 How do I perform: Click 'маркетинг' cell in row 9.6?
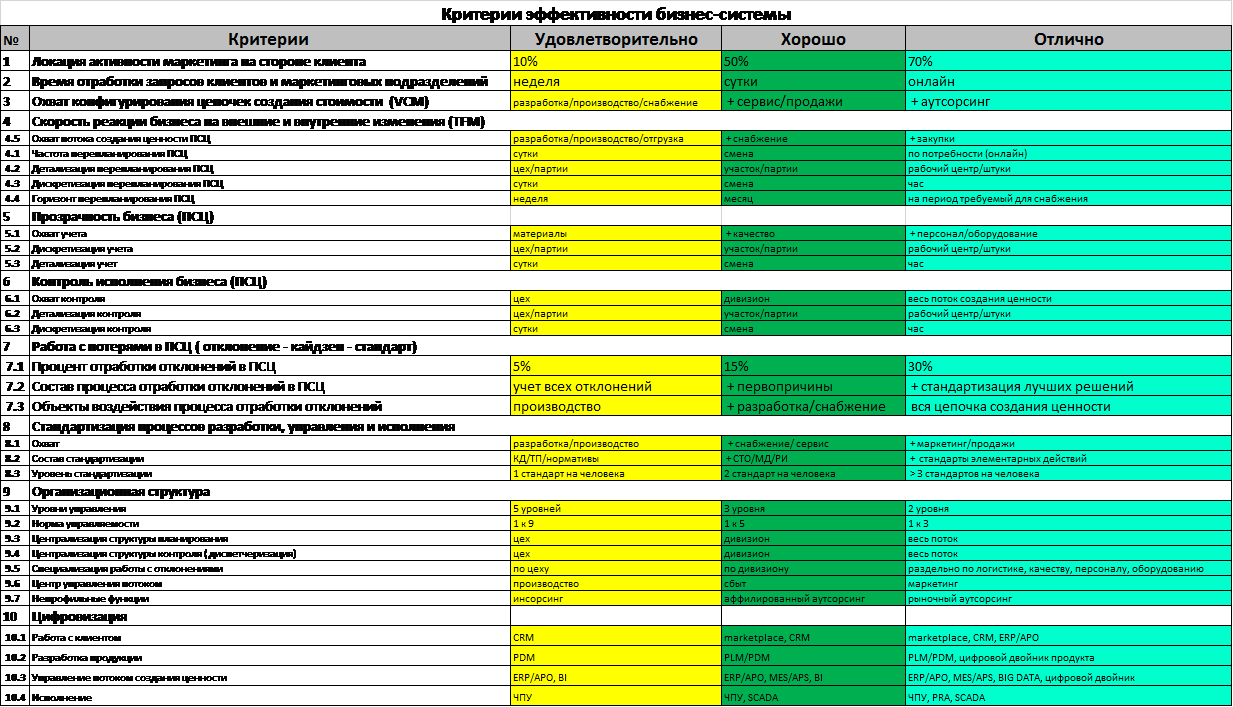pos(1068,583)
